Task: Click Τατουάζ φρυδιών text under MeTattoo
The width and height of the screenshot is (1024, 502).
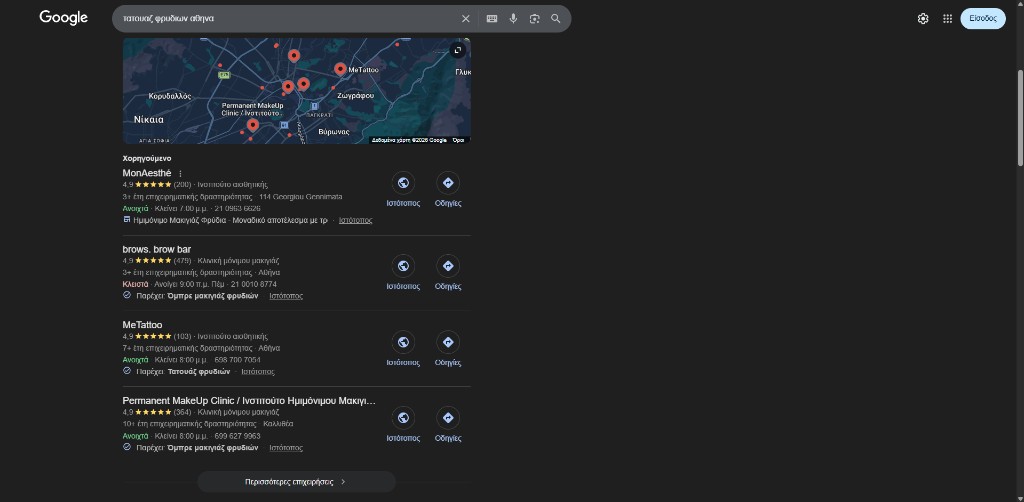Action: 199,371
